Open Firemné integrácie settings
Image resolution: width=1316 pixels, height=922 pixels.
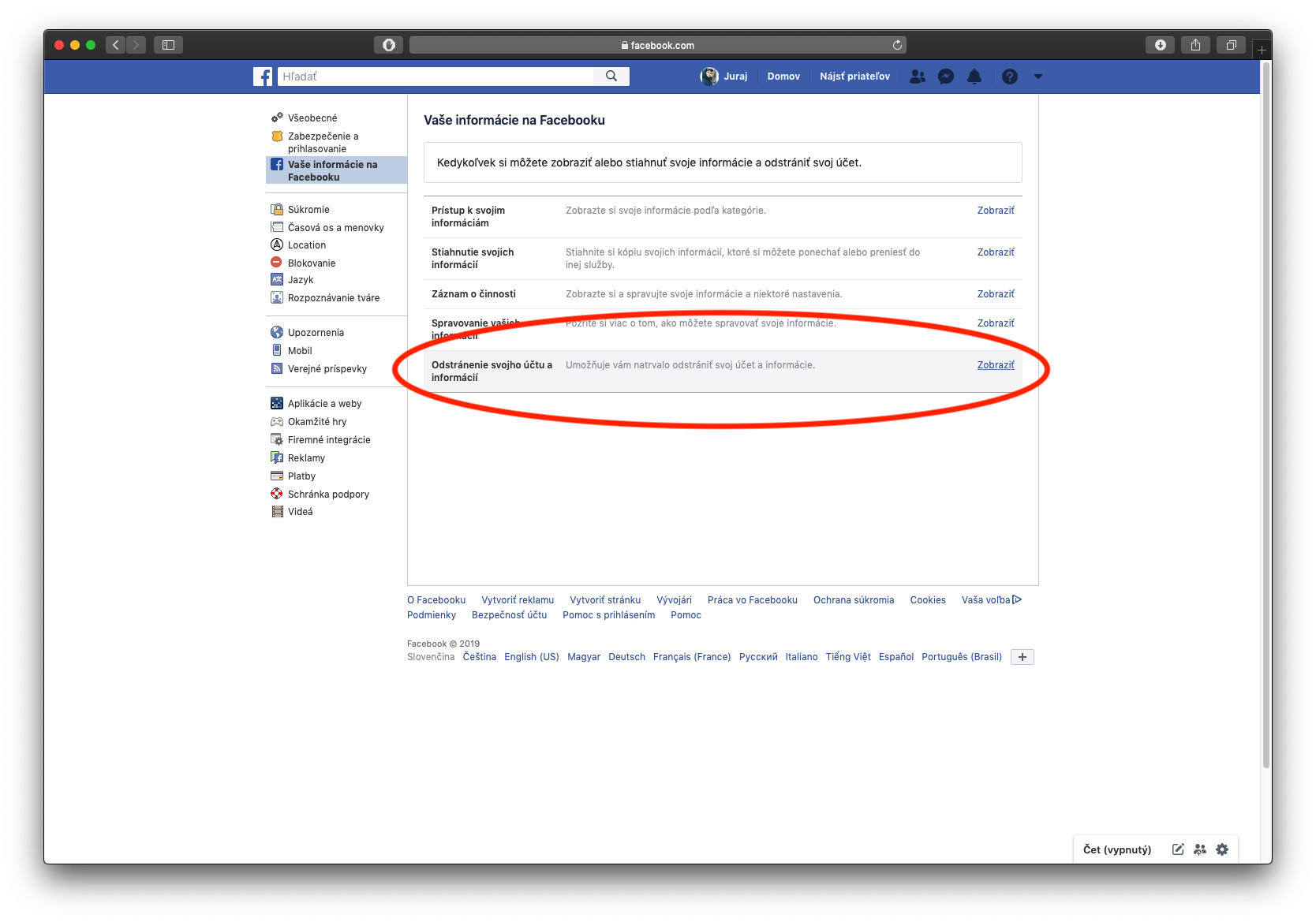point(328,439)
